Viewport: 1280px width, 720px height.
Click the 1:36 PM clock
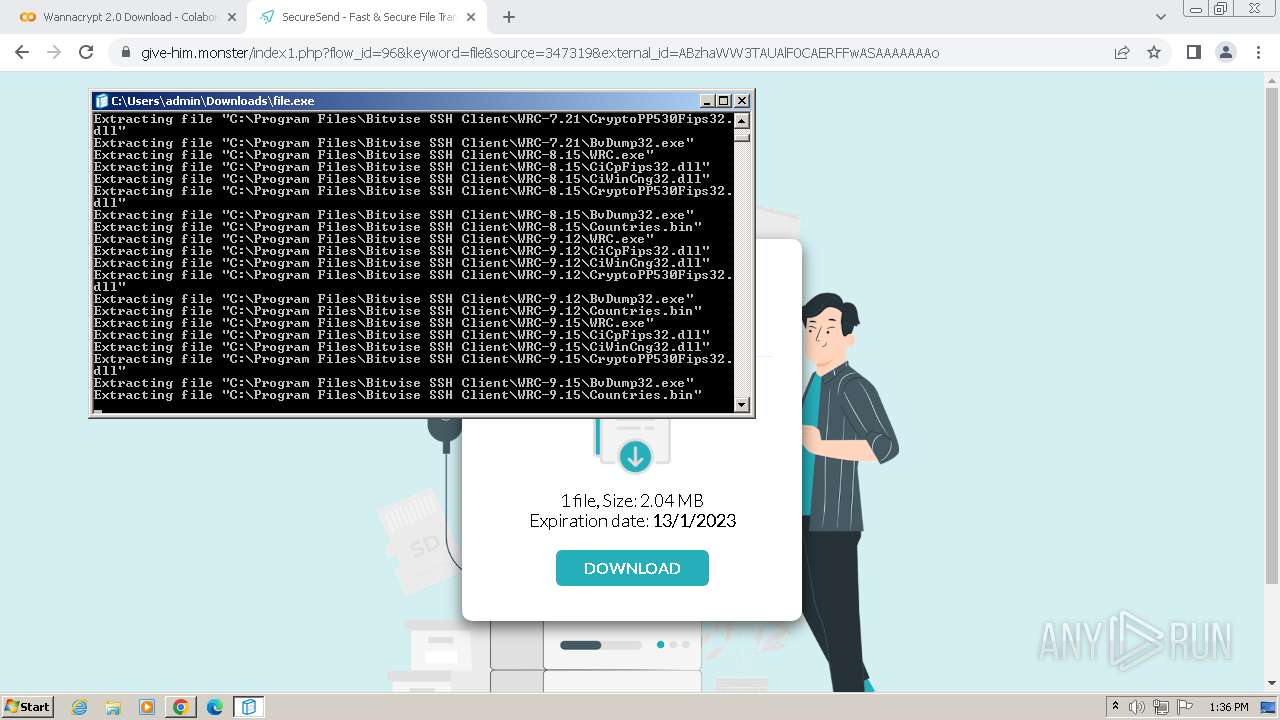tap(1229, 707)
